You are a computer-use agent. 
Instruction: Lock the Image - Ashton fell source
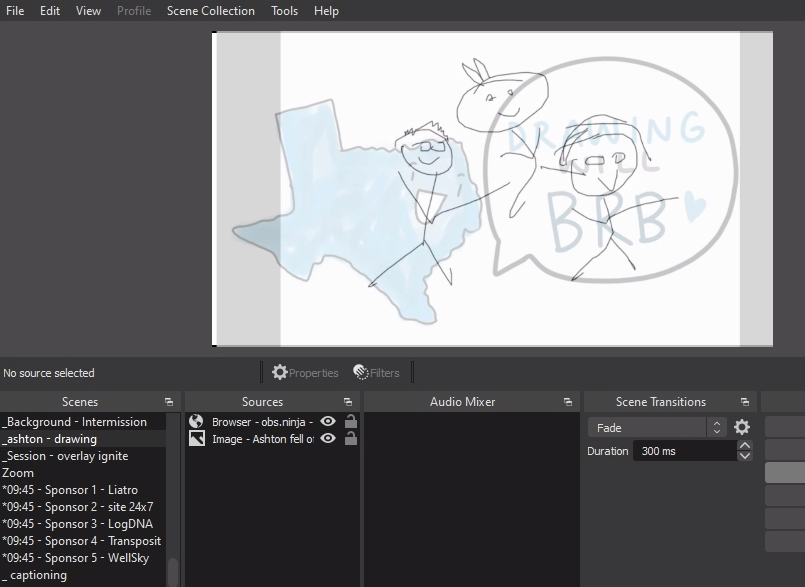351,439
